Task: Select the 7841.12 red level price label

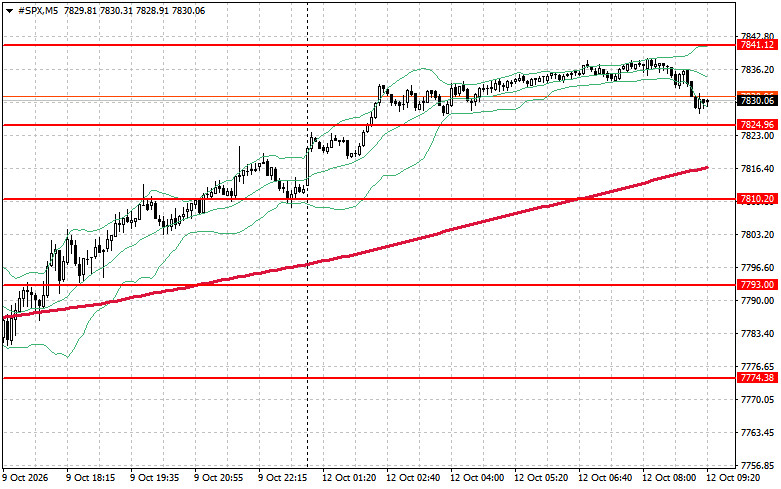Action: [x=757, y=45]
